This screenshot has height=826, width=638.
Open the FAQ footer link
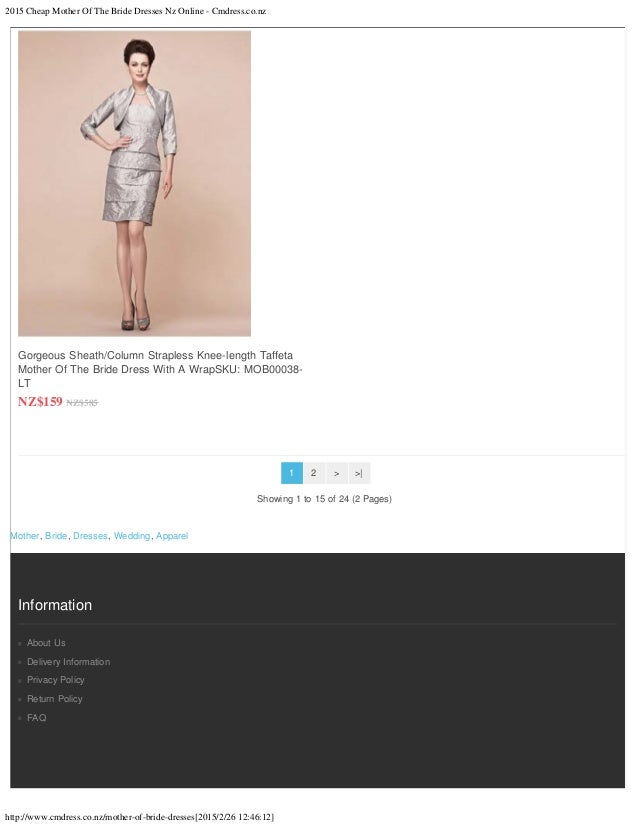tap(37, 717)
